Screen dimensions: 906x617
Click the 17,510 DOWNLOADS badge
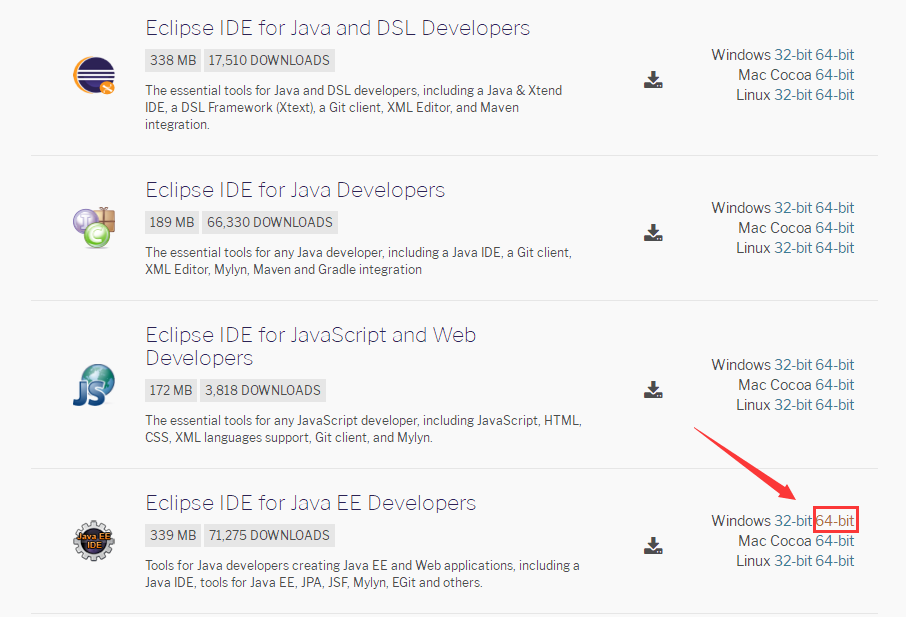269,61
